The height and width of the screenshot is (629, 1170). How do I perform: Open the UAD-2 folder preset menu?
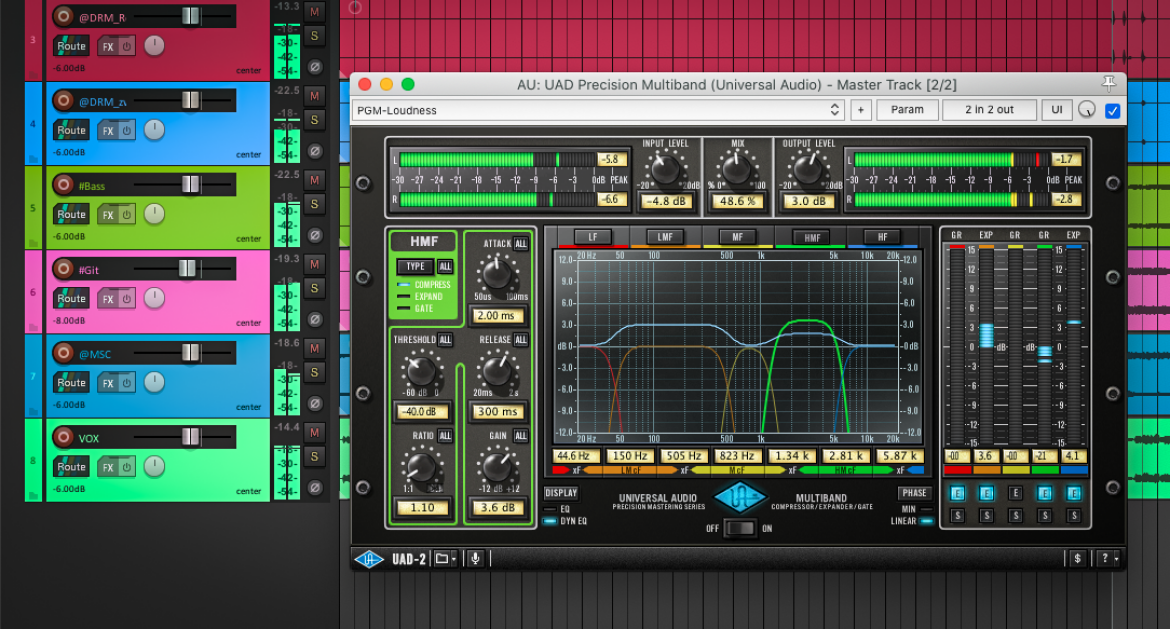tap(445, 558)
